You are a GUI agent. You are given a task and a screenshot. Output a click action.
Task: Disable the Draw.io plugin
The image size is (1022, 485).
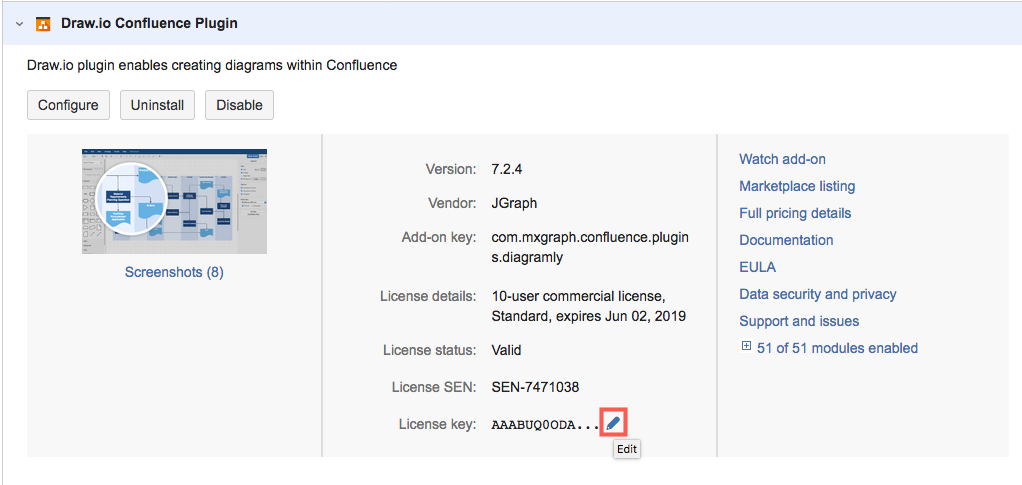pyautogui.click(x=239, y=105)
